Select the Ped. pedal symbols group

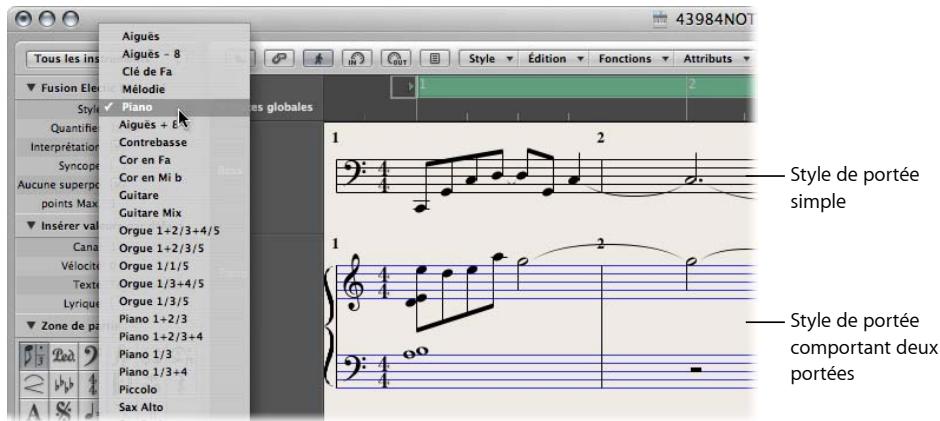[62, 355]
